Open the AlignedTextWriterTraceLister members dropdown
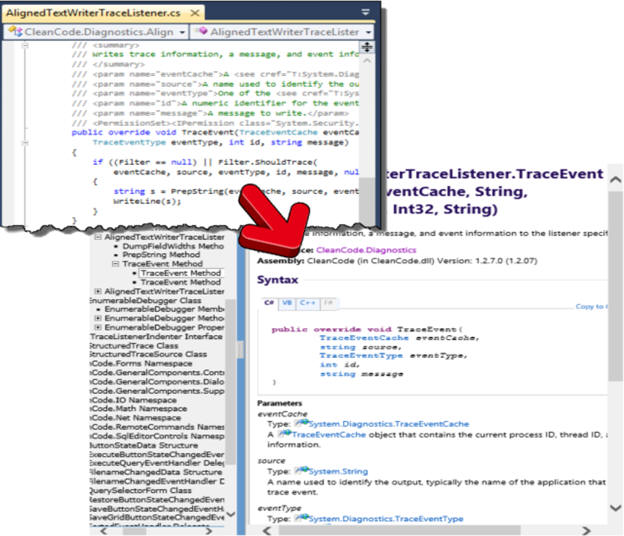The width and height of the screenshot is (624, 536). 282,32
